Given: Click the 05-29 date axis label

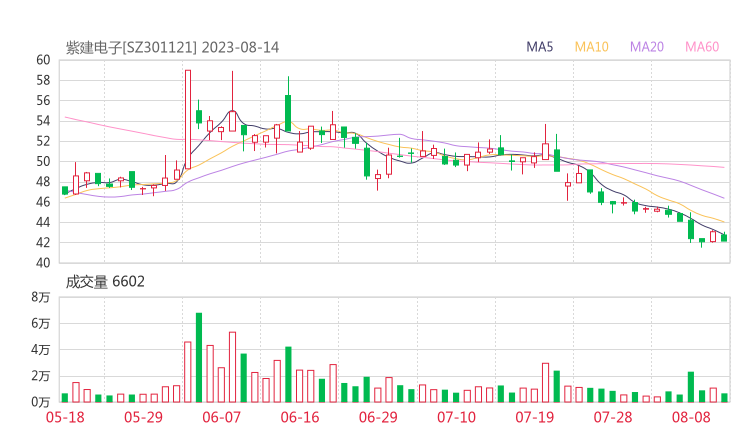Looking at the screenshot, I should [143, 417].
